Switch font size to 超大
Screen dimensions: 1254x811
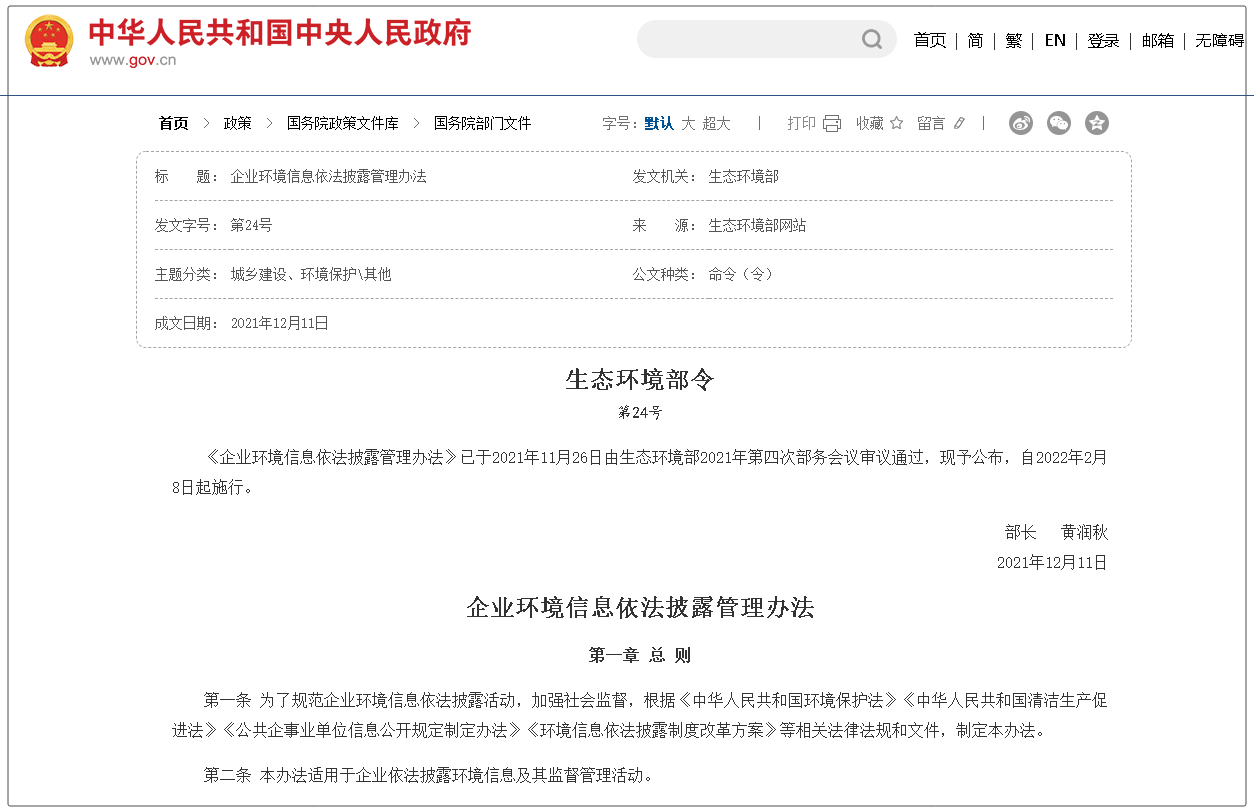click(716, 123)
